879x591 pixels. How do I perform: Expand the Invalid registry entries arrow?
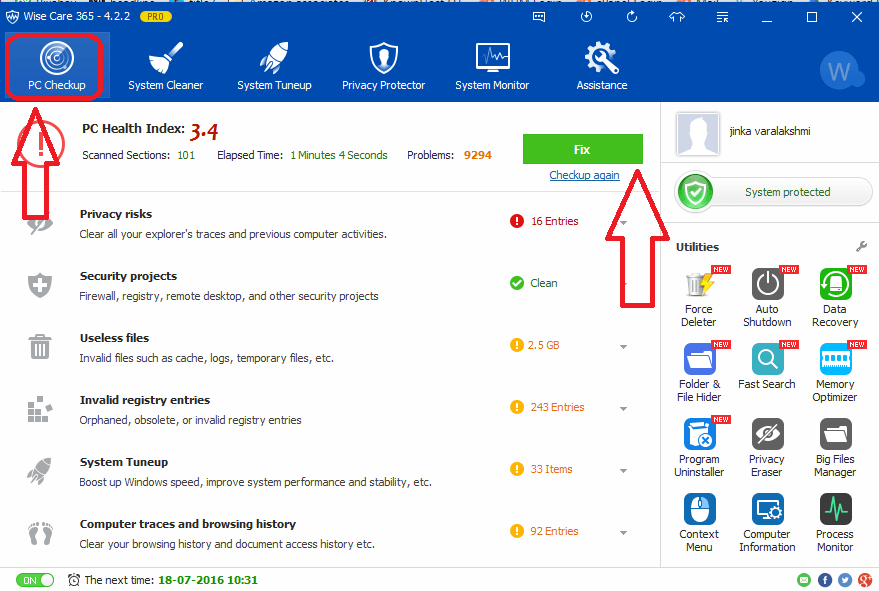(623, 409)
